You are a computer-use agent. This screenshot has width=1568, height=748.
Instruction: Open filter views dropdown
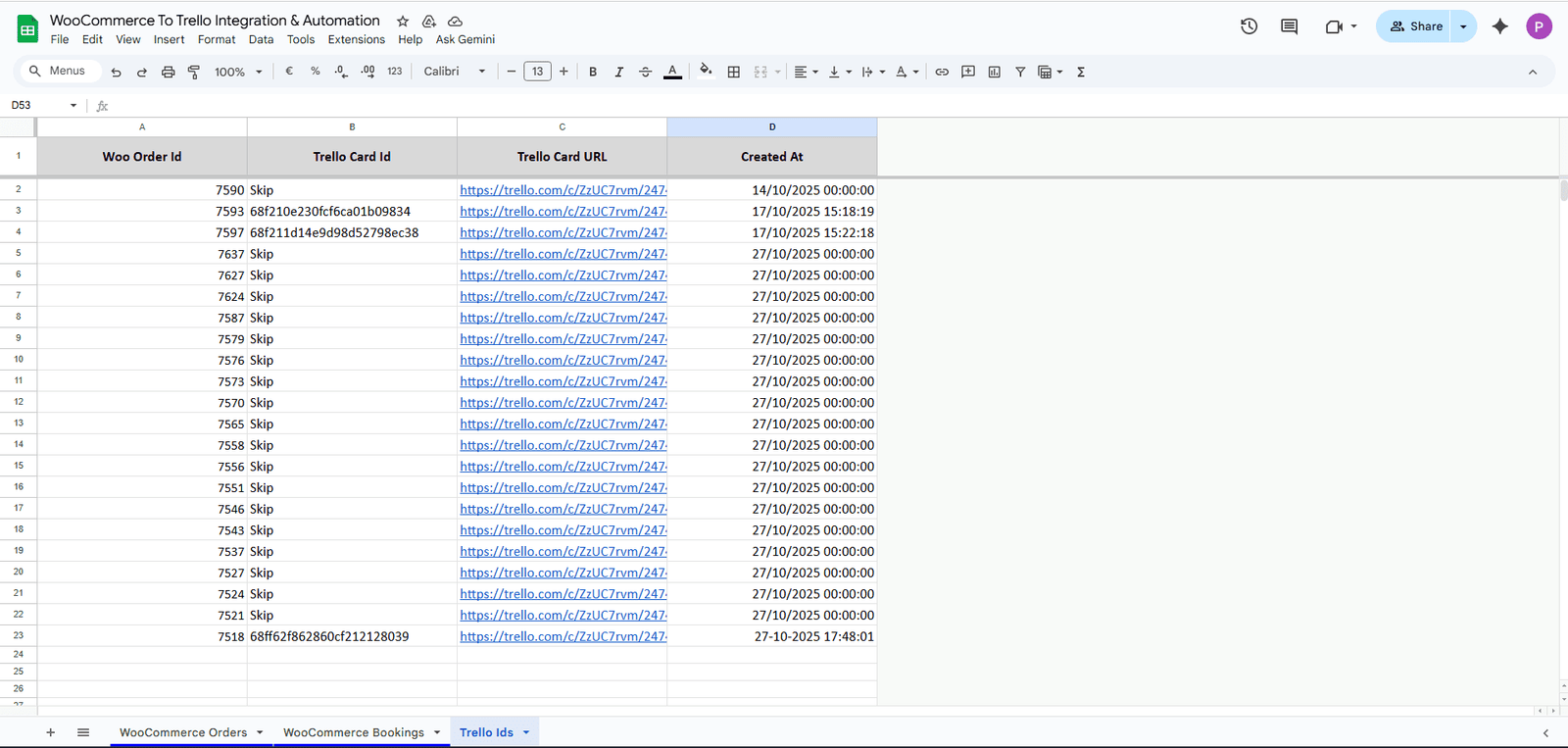tap(1051, 72)
